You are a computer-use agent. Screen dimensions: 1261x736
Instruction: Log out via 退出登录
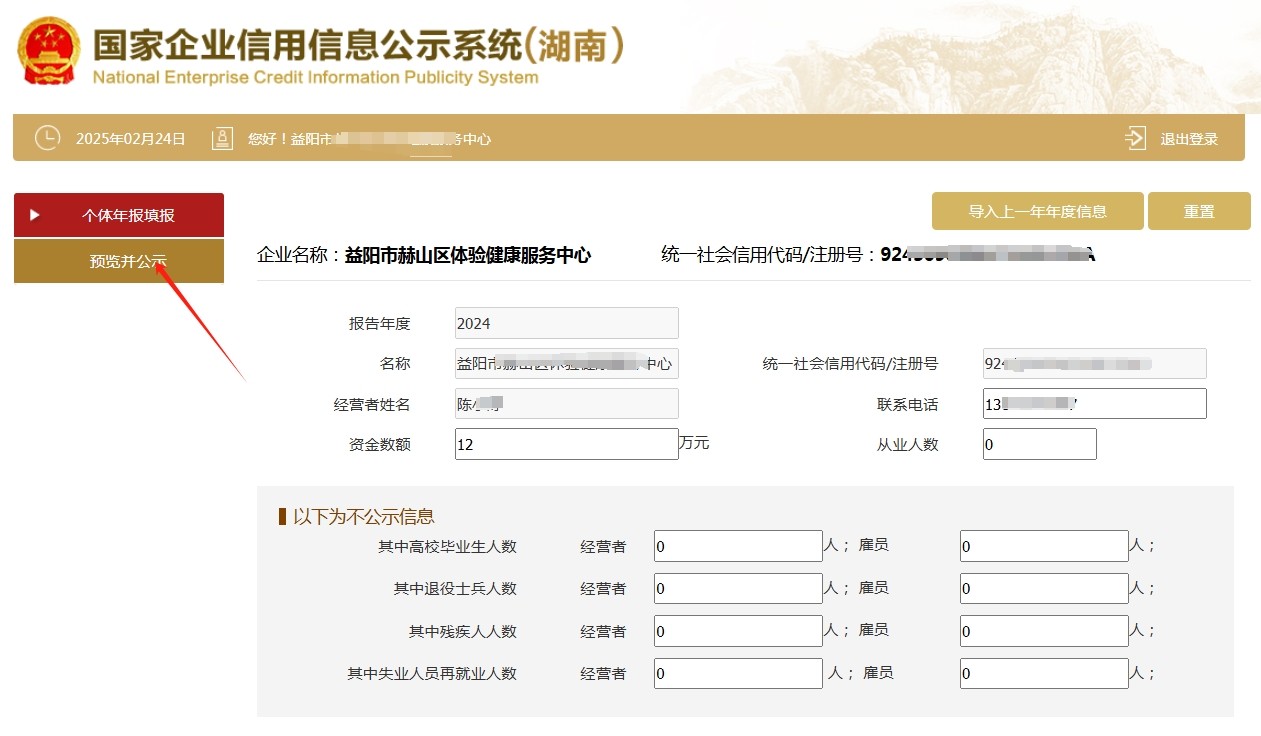point(1189,139)
